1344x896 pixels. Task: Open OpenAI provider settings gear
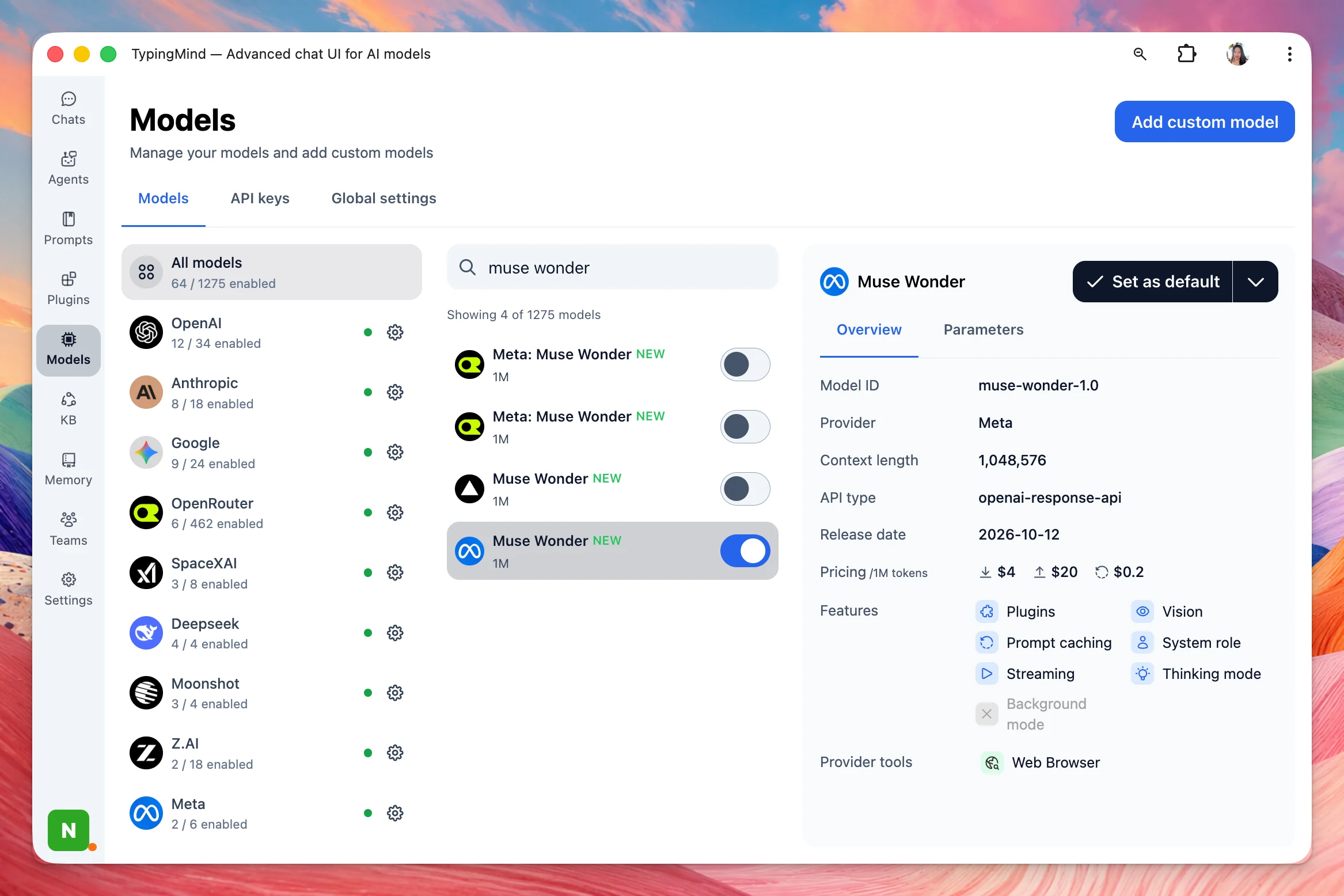pos(395,332)
